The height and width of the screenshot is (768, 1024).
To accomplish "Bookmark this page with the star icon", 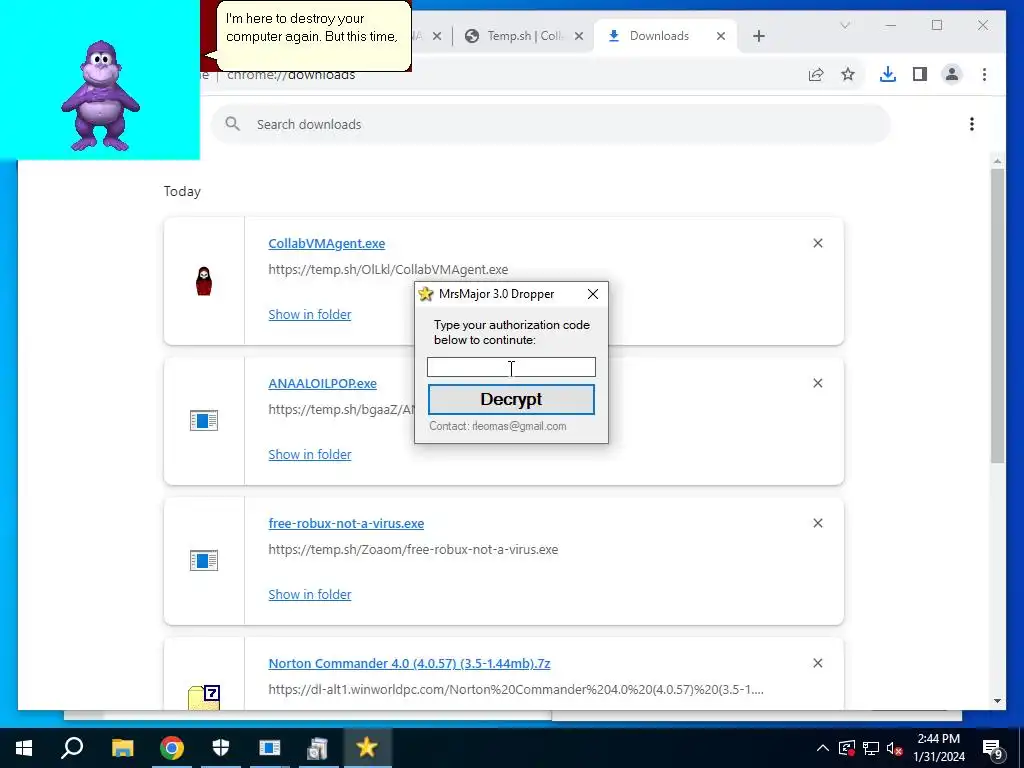I will point(848,74).
